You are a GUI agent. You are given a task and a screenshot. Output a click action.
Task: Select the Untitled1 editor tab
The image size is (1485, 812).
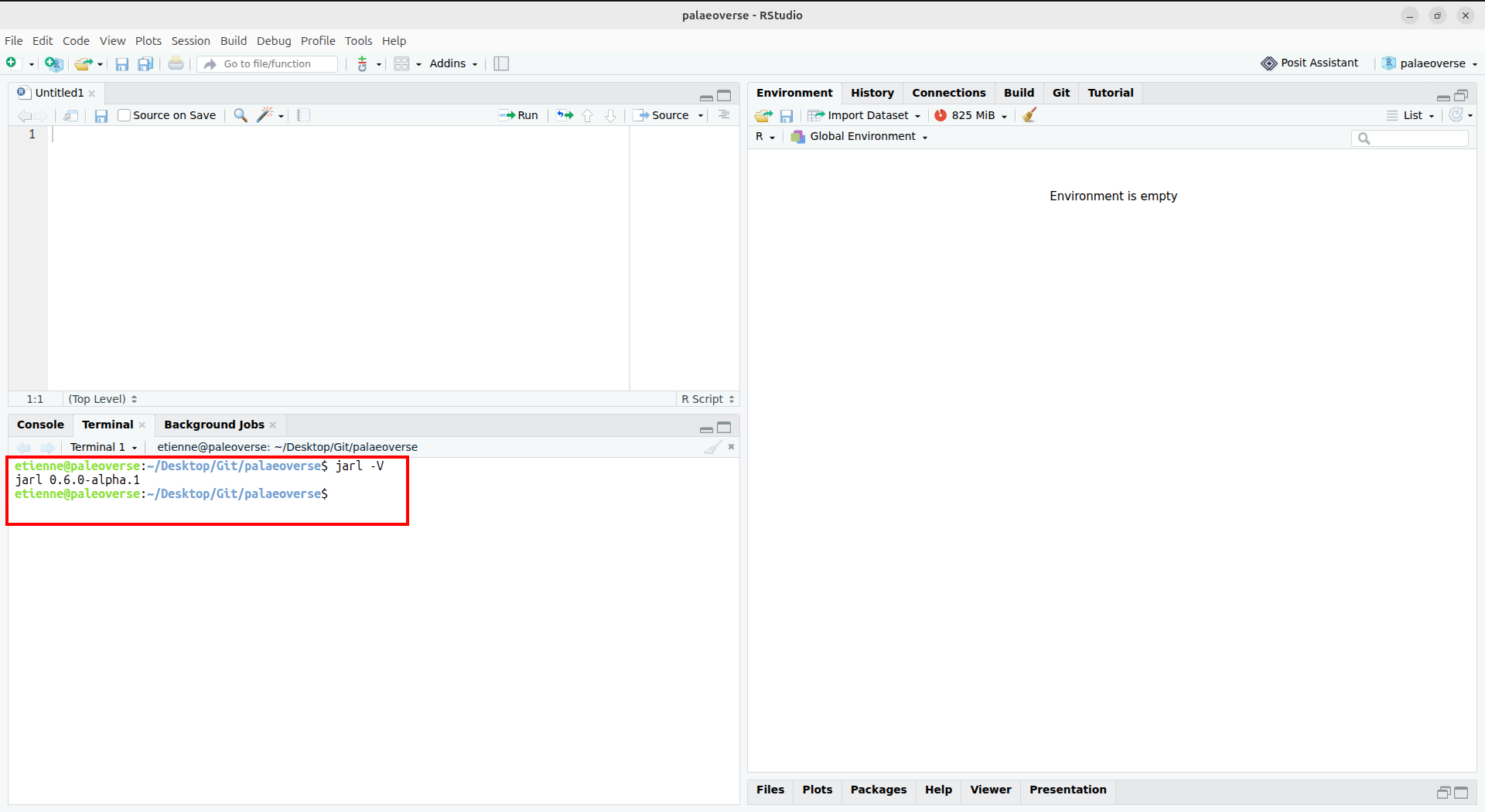tap(59, 93)
